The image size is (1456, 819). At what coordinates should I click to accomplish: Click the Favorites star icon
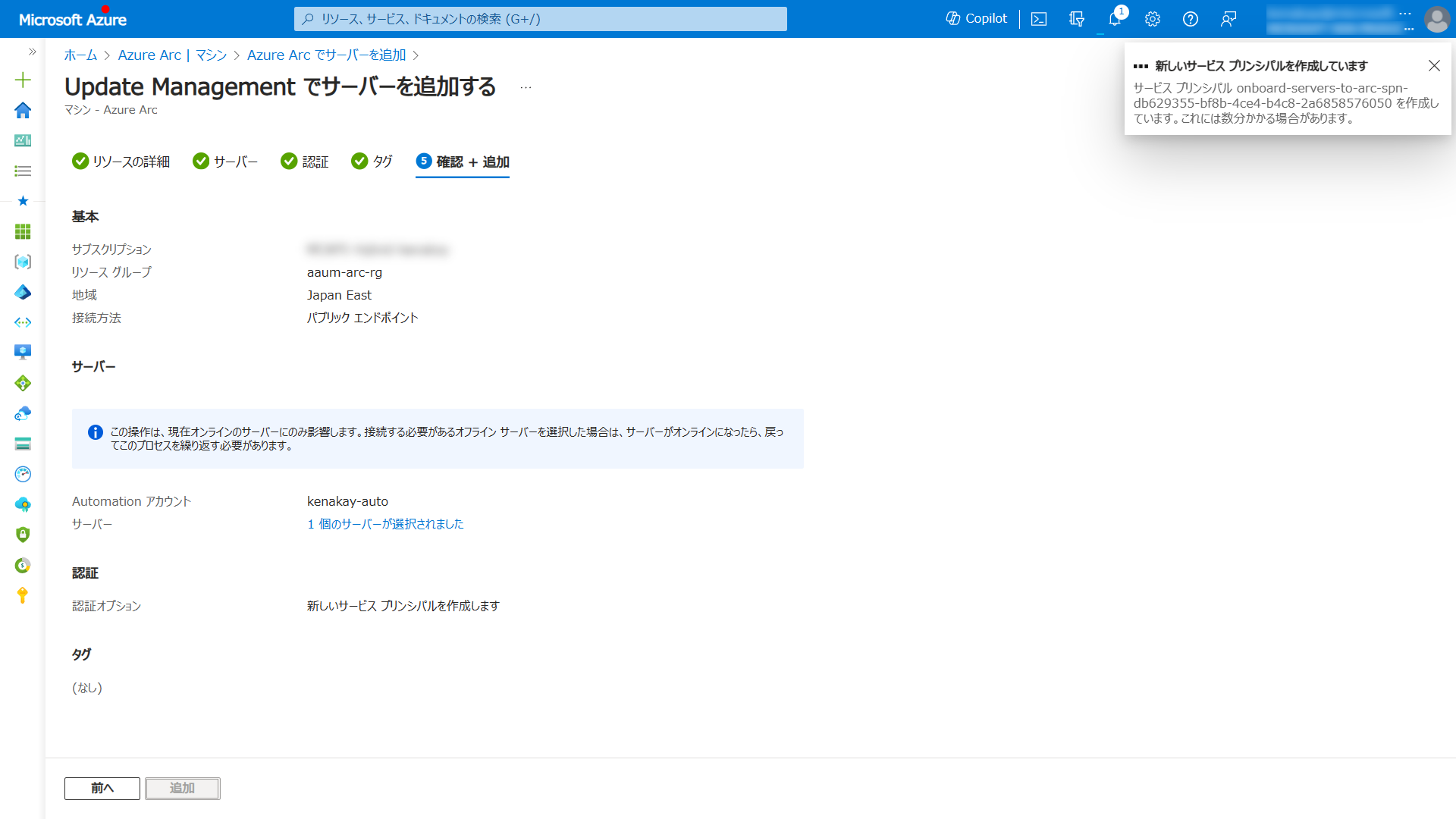23,201
